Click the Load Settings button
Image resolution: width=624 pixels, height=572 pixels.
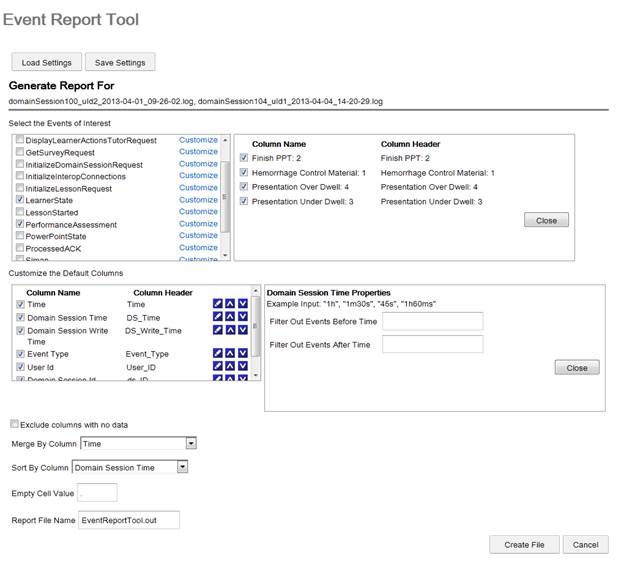(47, 62)
